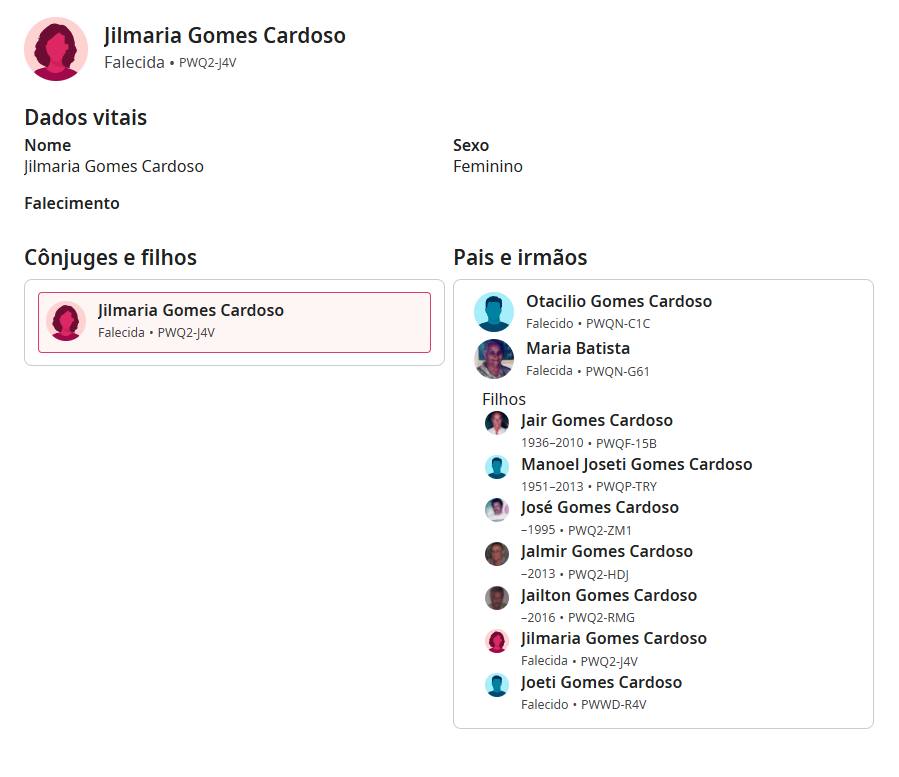Click the PWQ2-J4V ID in the page header
This screenshot has width=899, height=777.
pyautogui.click(x=207, y=62)
